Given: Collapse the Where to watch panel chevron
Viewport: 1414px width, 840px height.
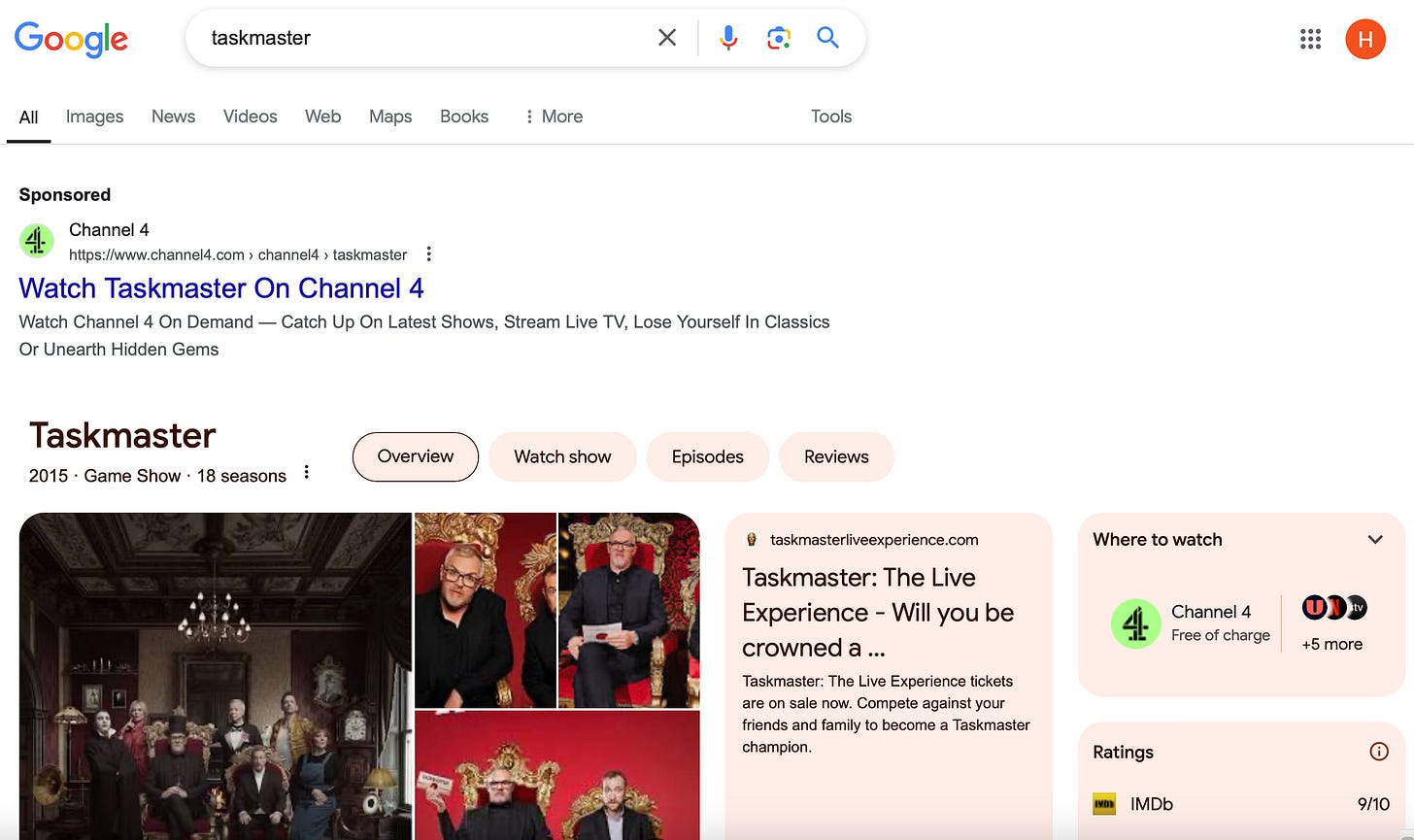Looking at the screenshot, I should 1375,540.
